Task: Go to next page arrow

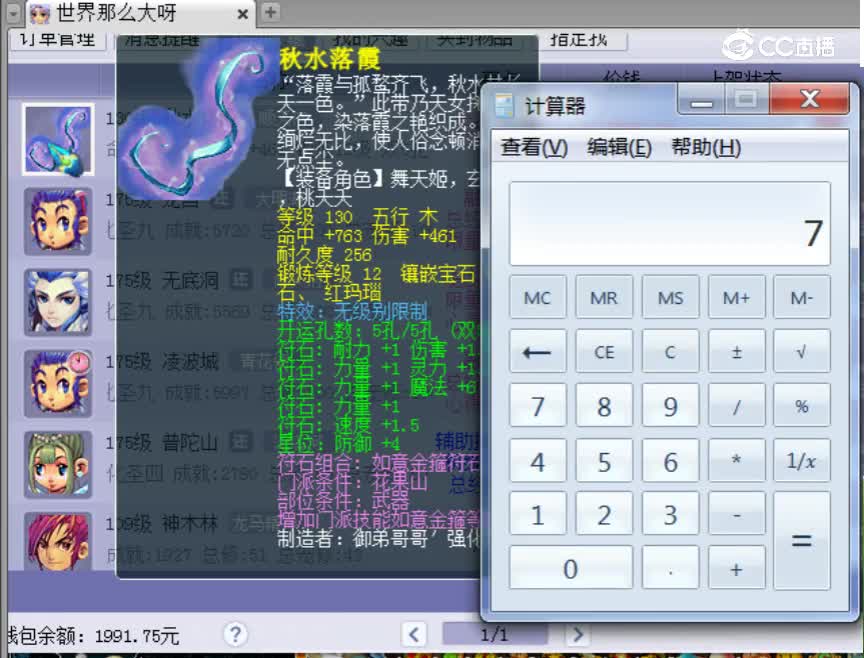Action: (577, 634)
